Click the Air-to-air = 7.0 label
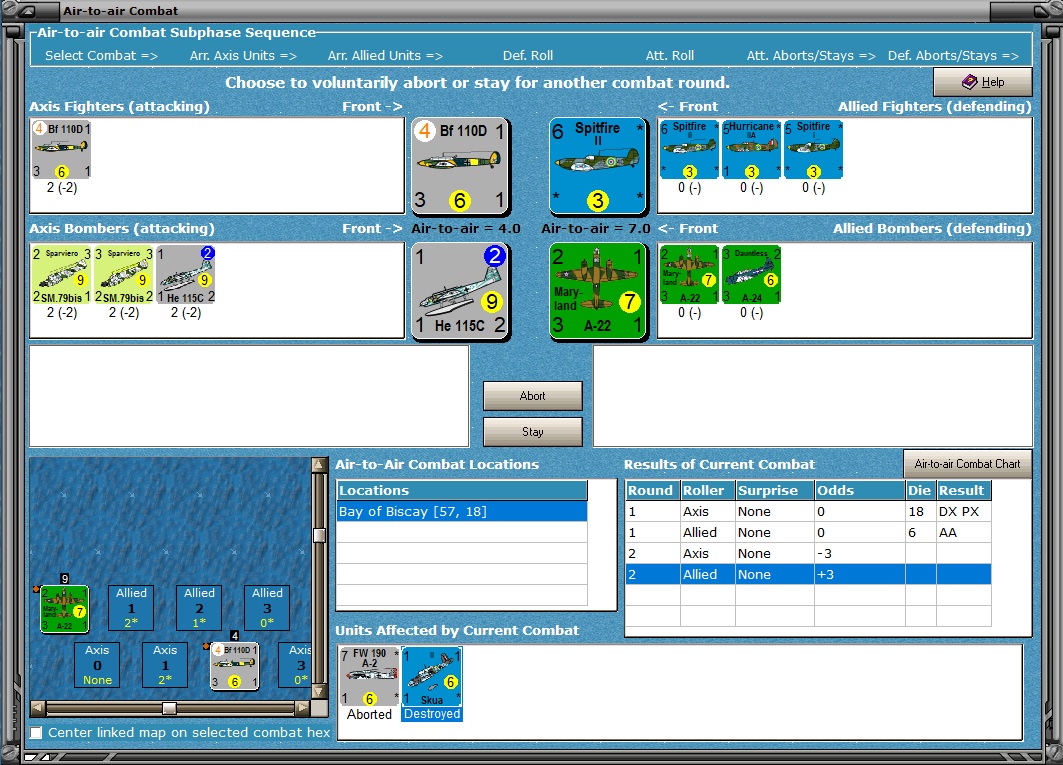The image size is (1063, 765). 596,229
